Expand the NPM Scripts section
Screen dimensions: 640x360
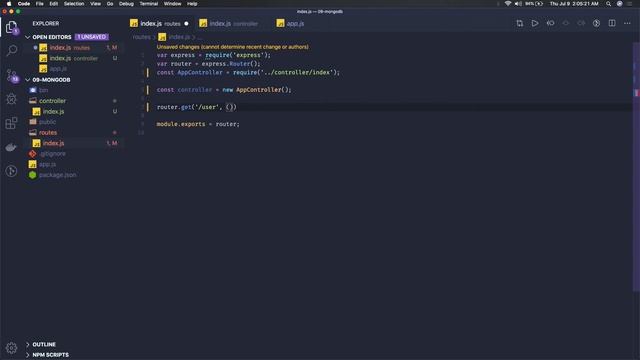(28, 355)
